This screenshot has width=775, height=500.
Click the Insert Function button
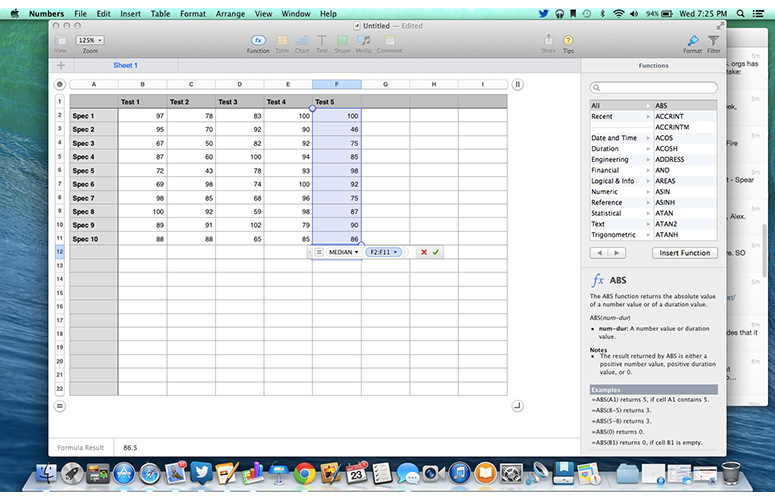[685, 253]
